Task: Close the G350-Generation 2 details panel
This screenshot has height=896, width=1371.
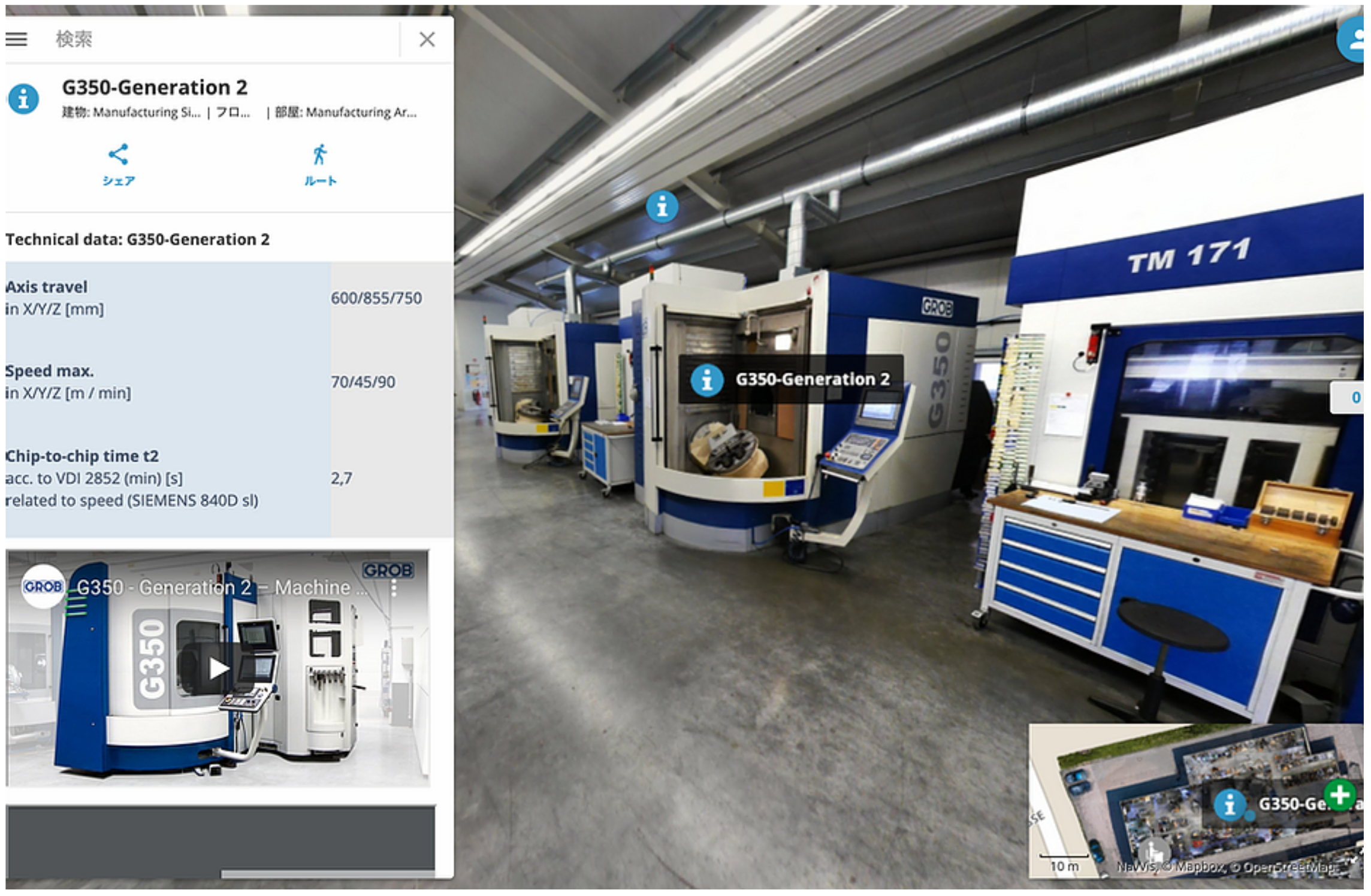Action: pos(427,40)
